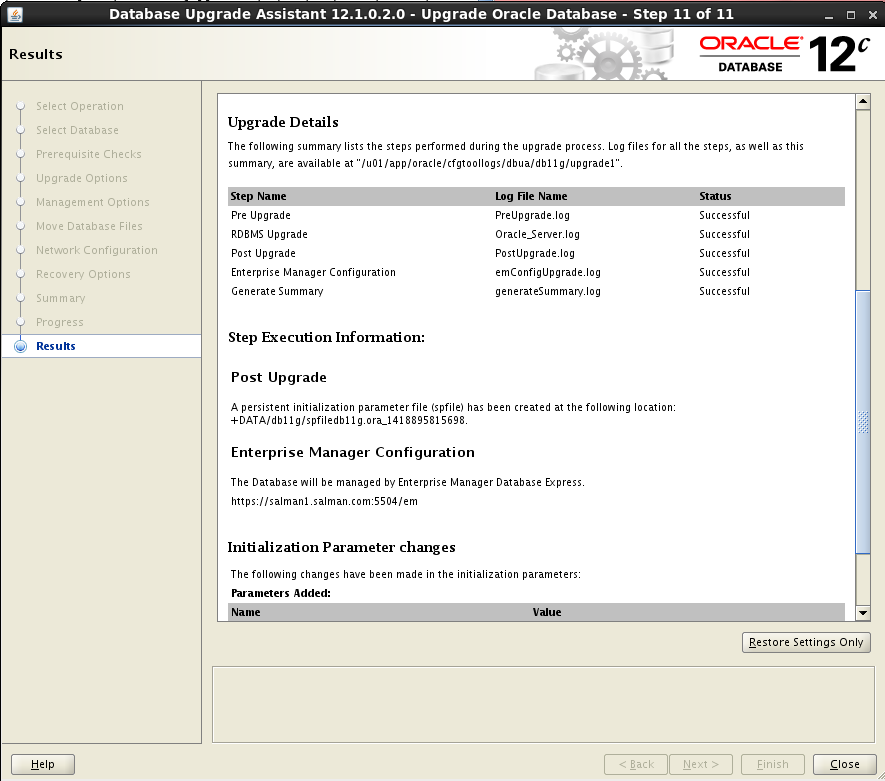Open the Enterprise Manager Express URL

pos(324,501)
